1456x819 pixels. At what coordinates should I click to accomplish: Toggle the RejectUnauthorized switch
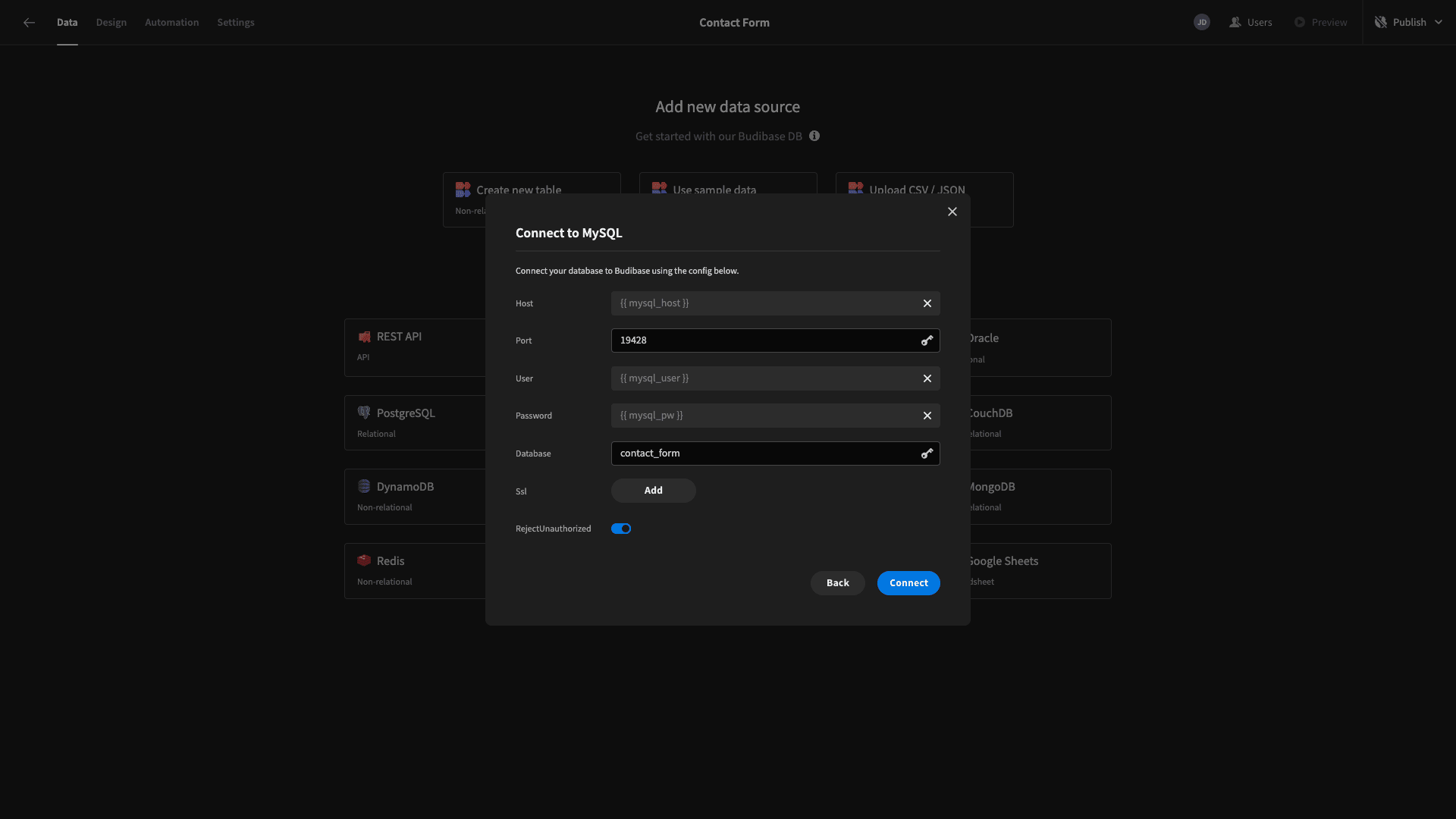(x=621, y=529)
